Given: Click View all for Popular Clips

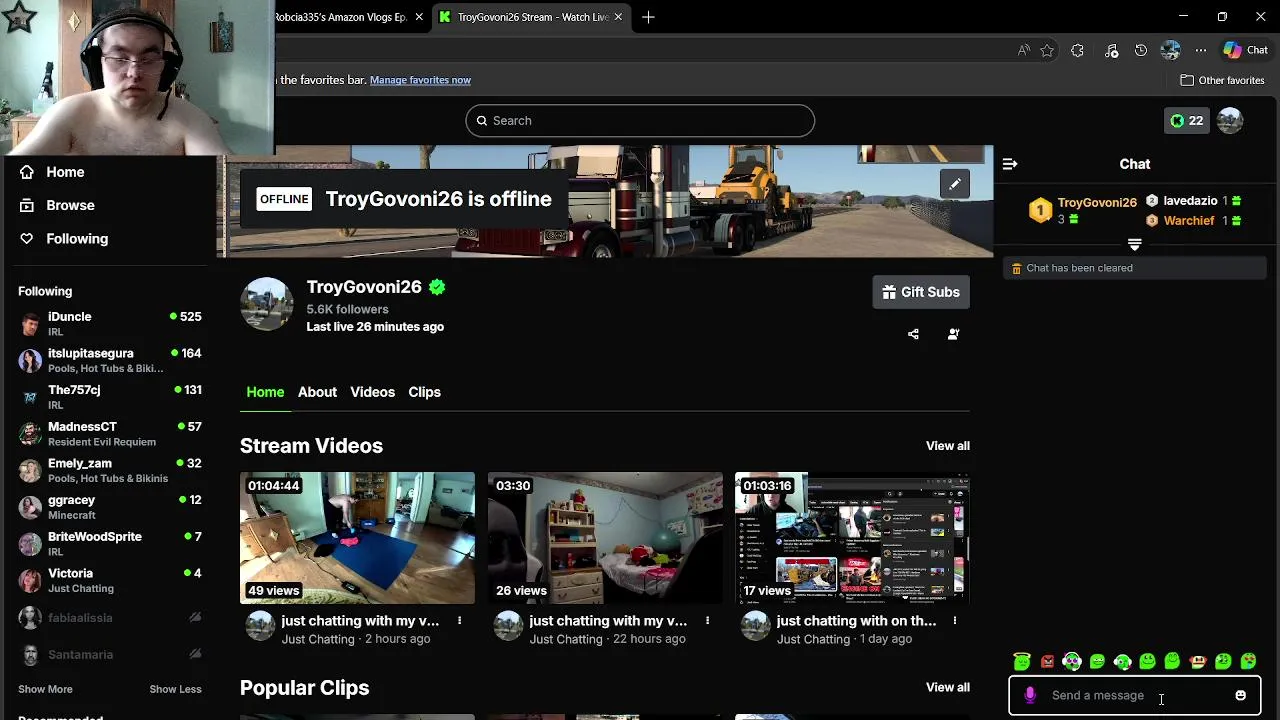Looking at the screenshot, I should 948,687.
